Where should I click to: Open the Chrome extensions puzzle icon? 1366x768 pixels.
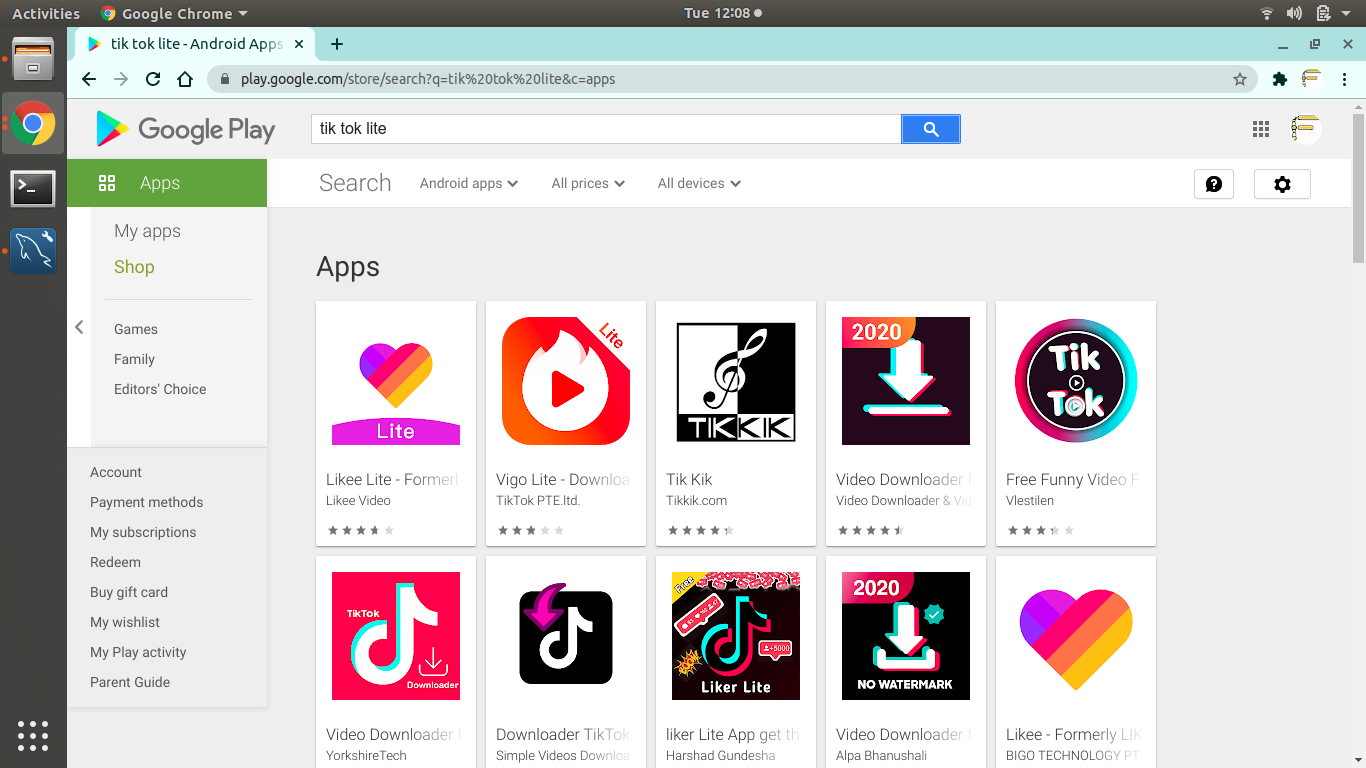coord(1279,79)
